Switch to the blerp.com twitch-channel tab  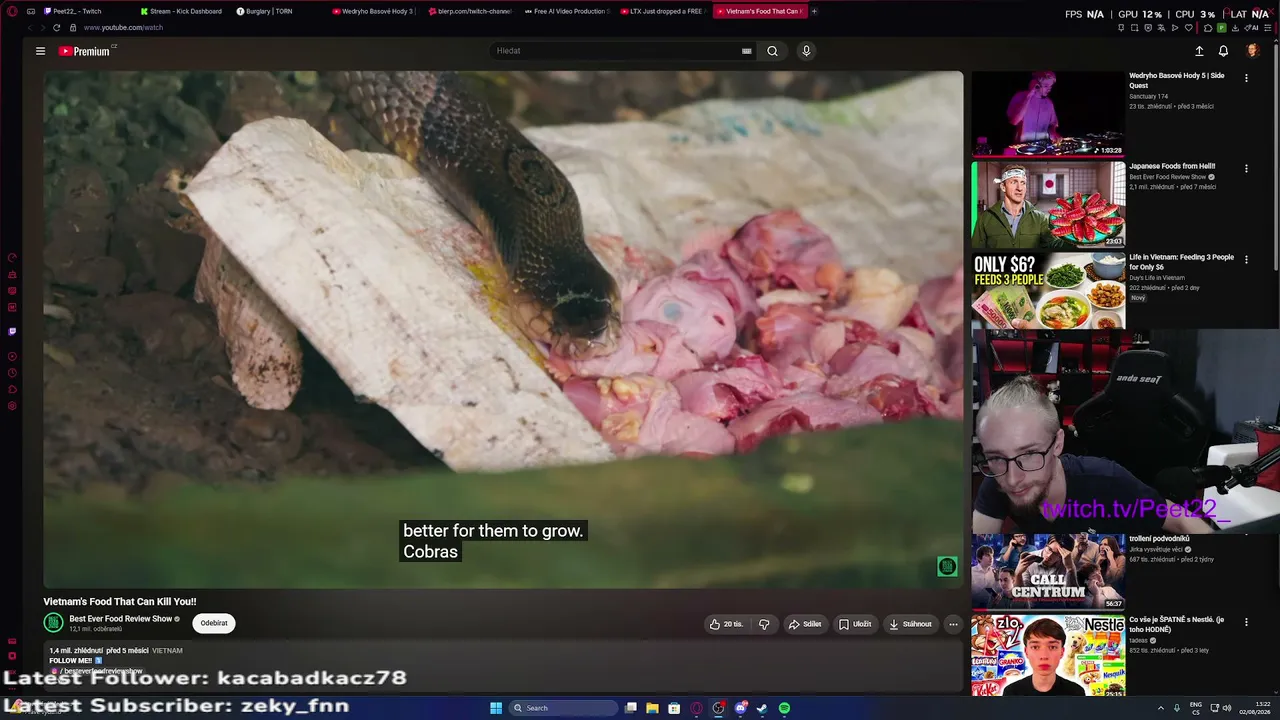[471, 11]
